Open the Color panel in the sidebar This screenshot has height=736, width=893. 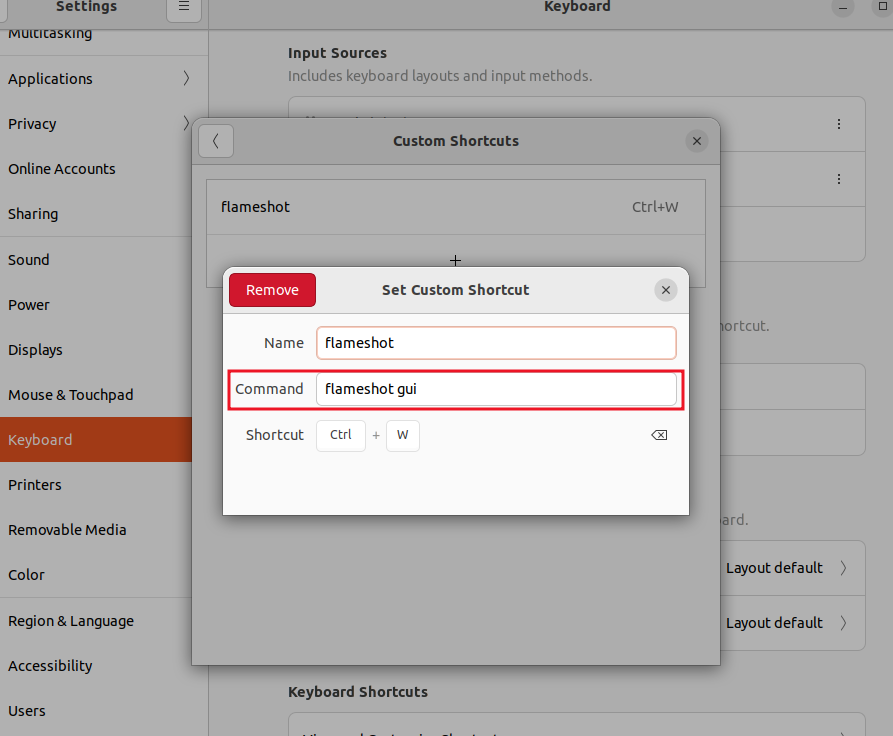(x=96, y=575)
